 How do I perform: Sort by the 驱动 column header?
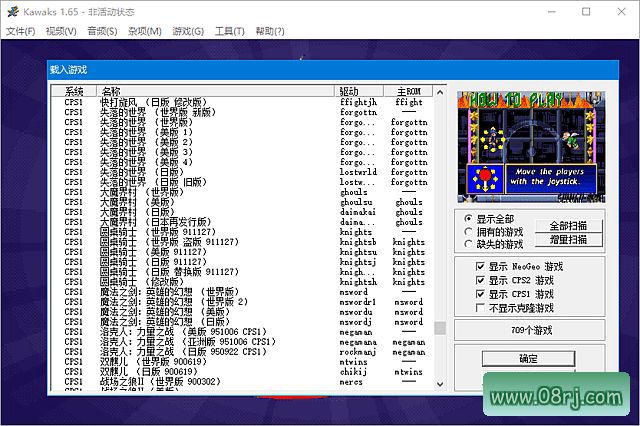(359, 91)
